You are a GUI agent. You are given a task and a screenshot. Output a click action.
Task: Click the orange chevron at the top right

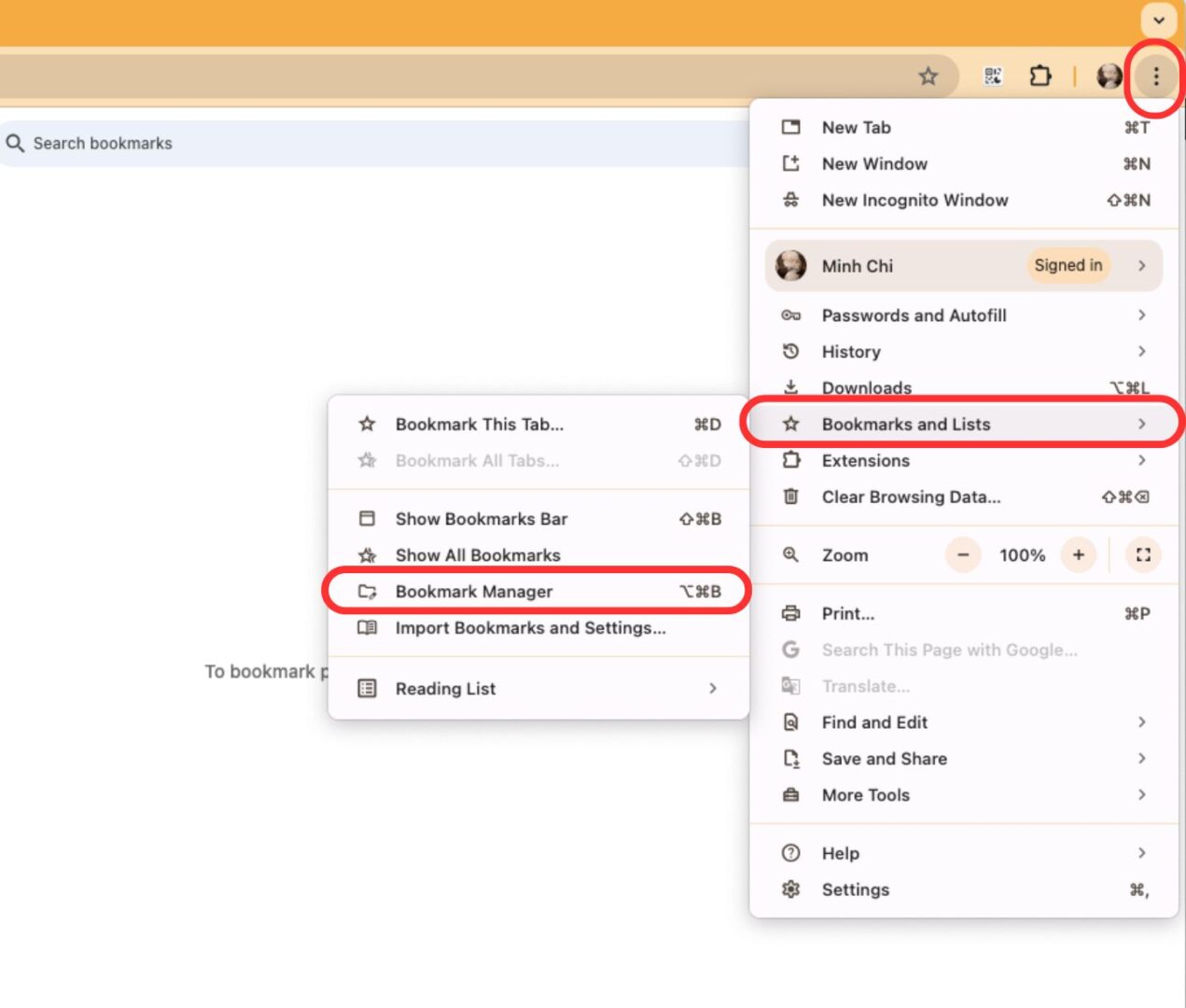1157,21
